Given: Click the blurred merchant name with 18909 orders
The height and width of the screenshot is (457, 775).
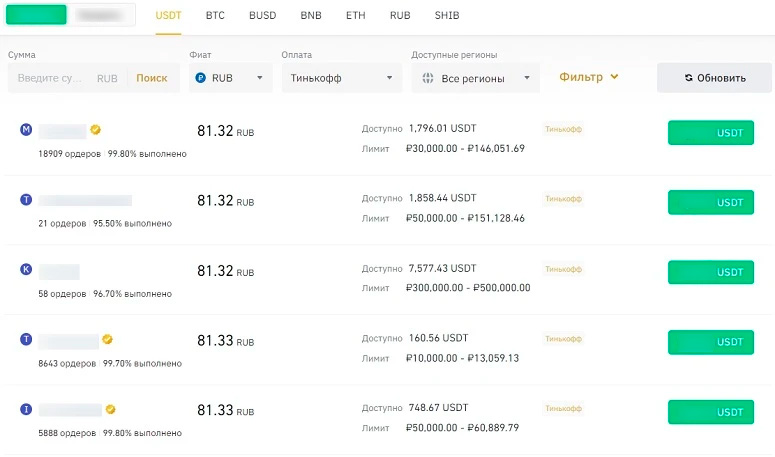Looking at the screenshot, I should pos(63,131).
